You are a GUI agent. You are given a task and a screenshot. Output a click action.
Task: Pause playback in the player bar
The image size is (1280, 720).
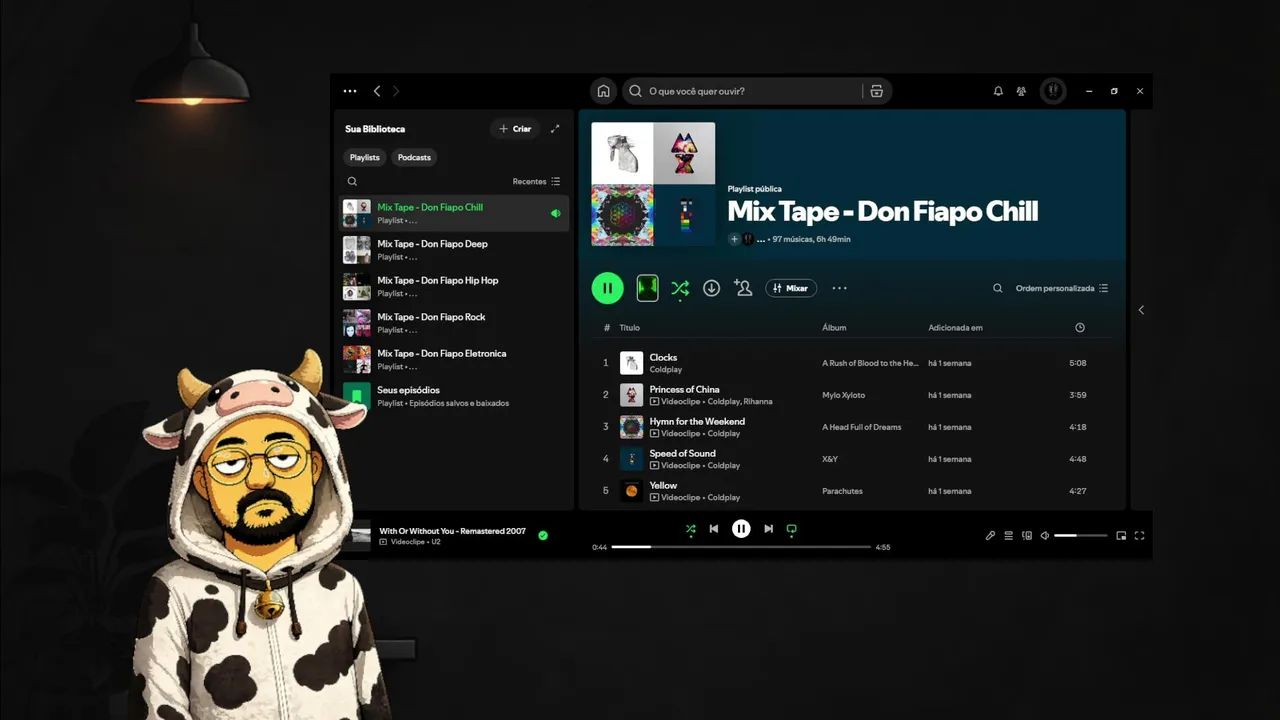741,529
